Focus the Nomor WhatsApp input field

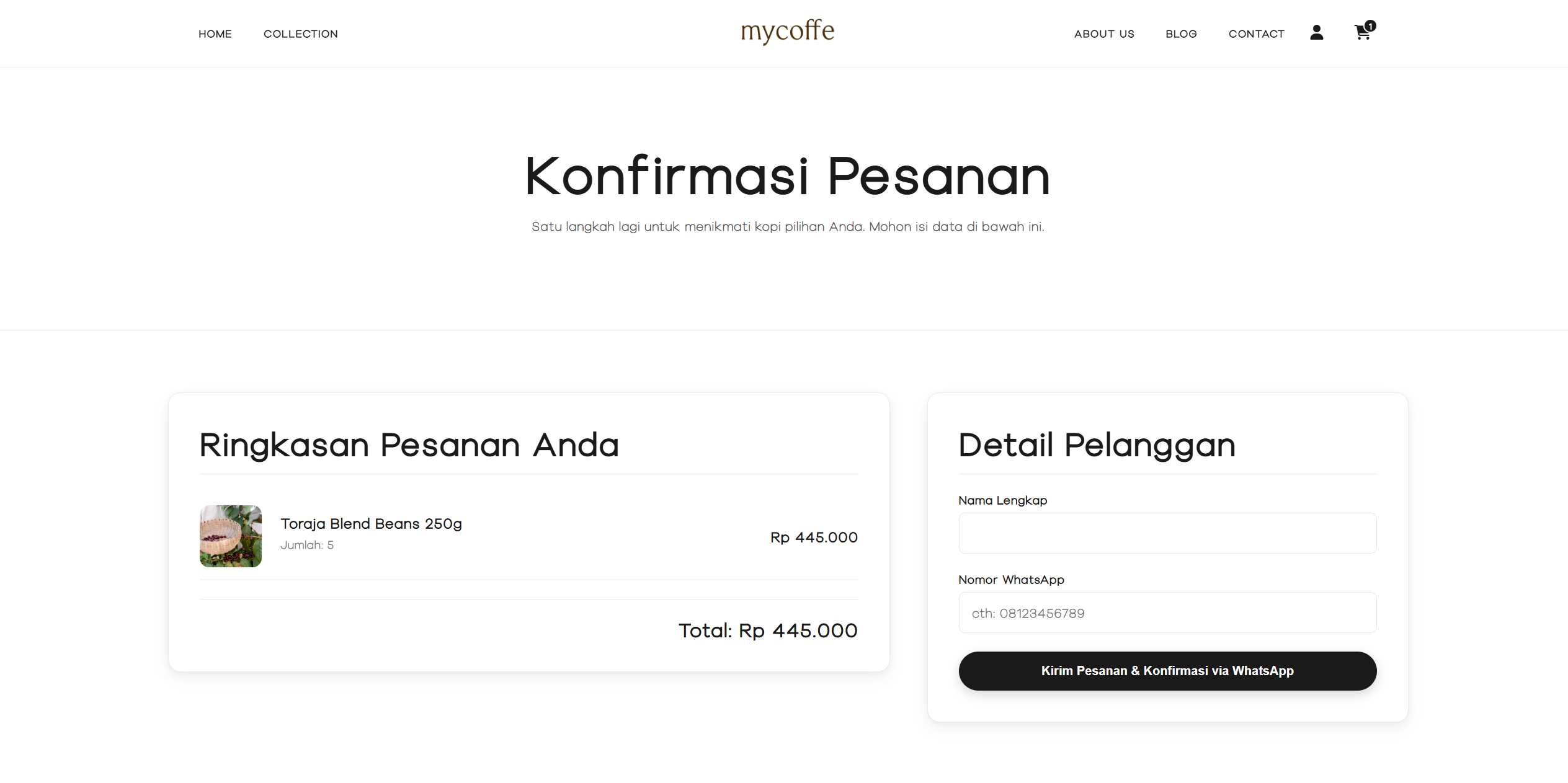(1167, 613)
